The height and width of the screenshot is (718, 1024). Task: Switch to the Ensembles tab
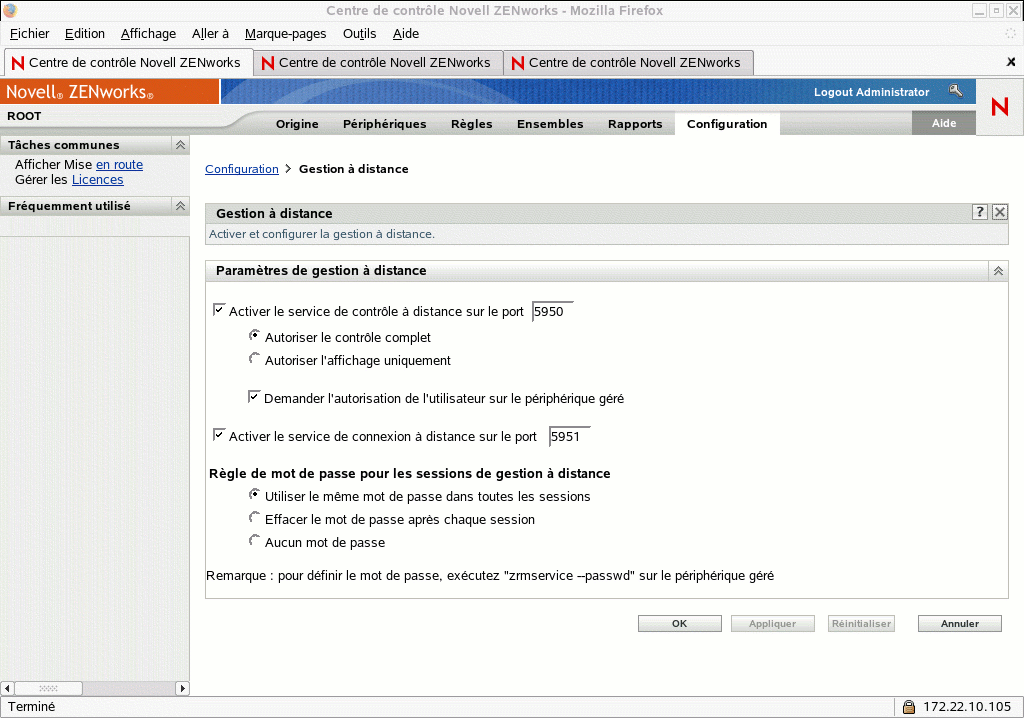coord(550,123)
